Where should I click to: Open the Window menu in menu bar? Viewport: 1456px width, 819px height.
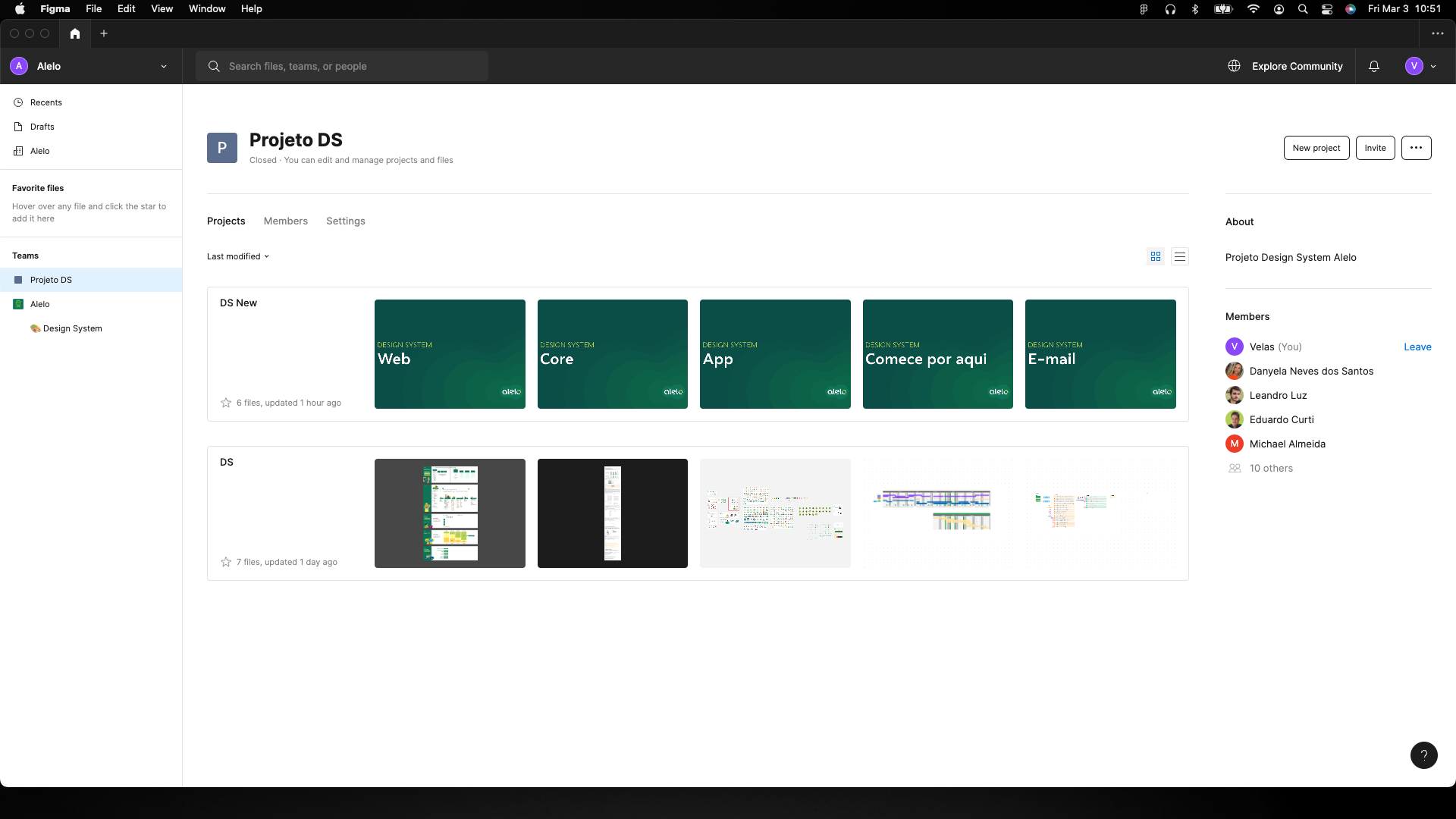click(x=207, y=9)
